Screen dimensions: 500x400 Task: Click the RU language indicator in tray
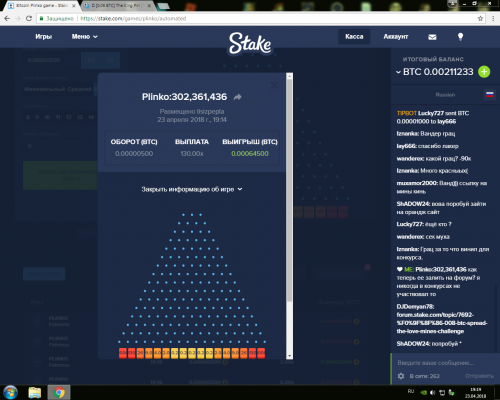tap(411, 391)
